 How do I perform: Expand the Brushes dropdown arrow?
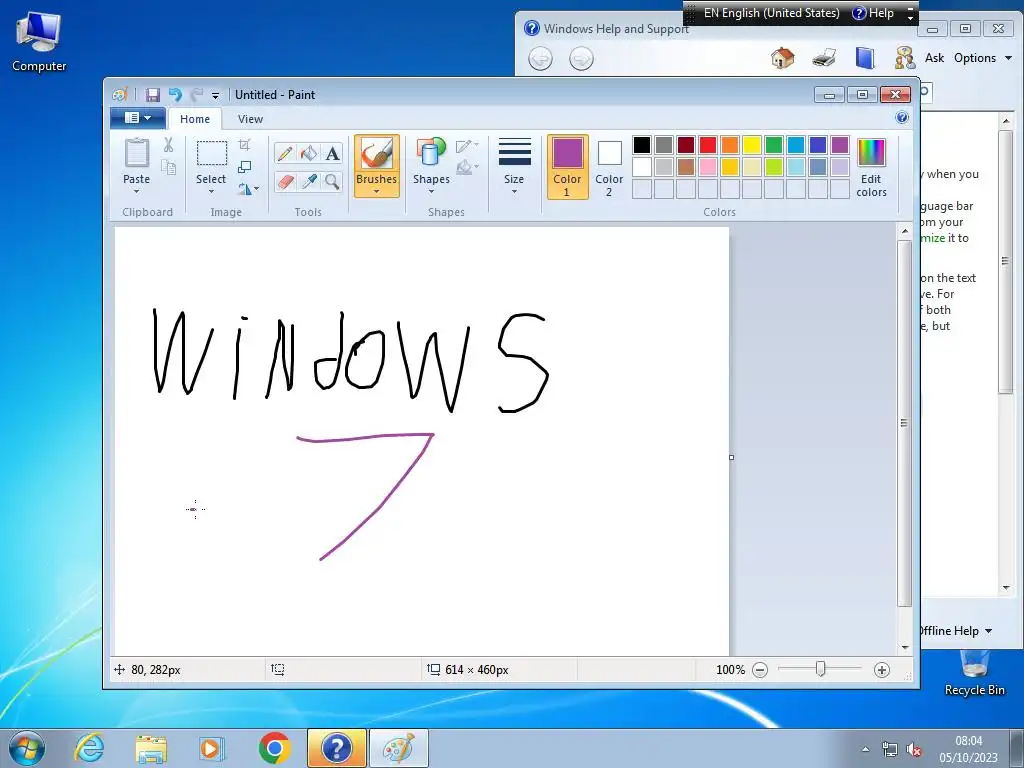click(377, 191)
